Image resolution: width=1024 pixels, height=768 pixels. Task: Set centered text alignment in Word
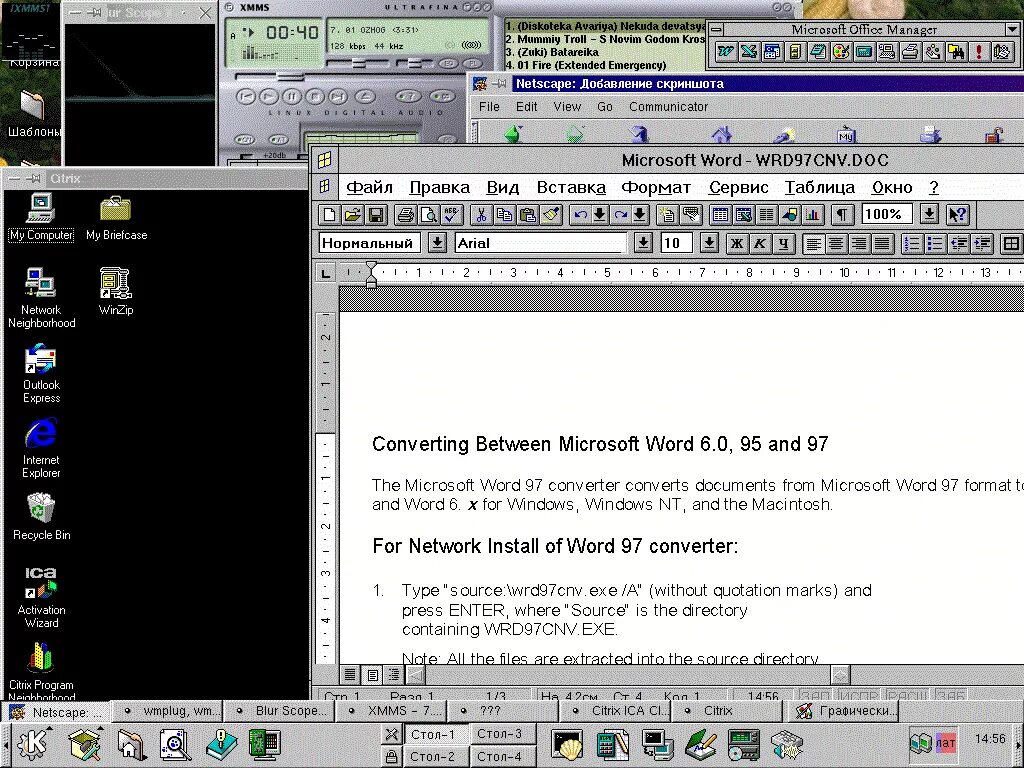pos(836,244)
